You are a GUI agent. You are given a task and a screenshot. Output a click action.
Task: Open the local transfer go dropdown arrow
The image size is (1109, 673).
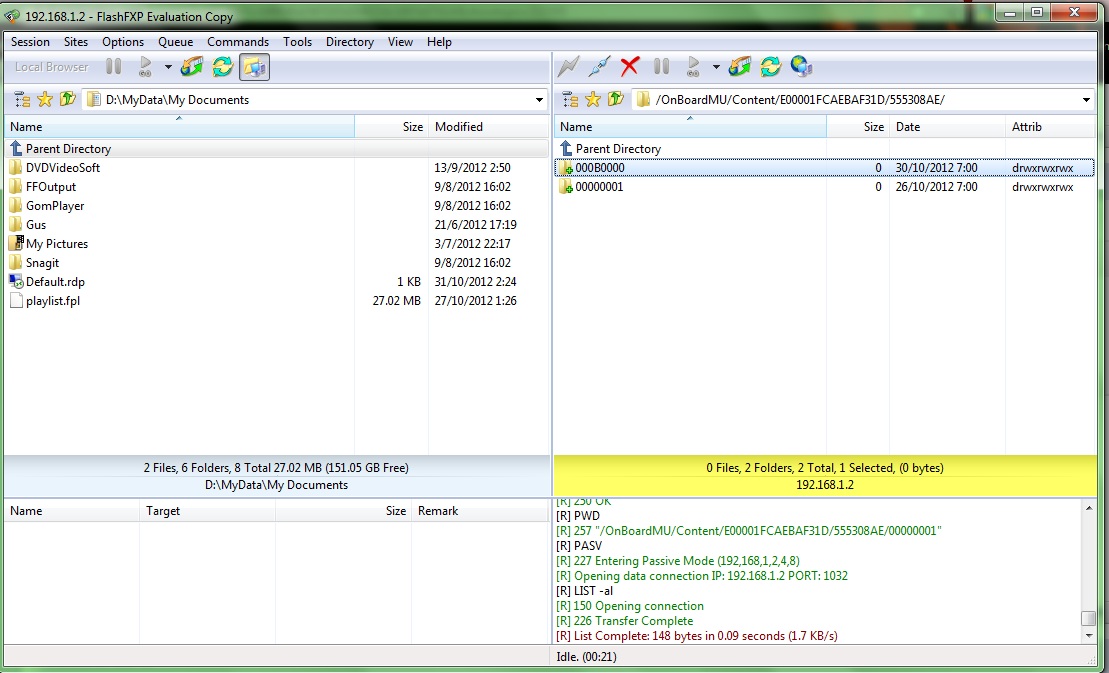[168, 67]
